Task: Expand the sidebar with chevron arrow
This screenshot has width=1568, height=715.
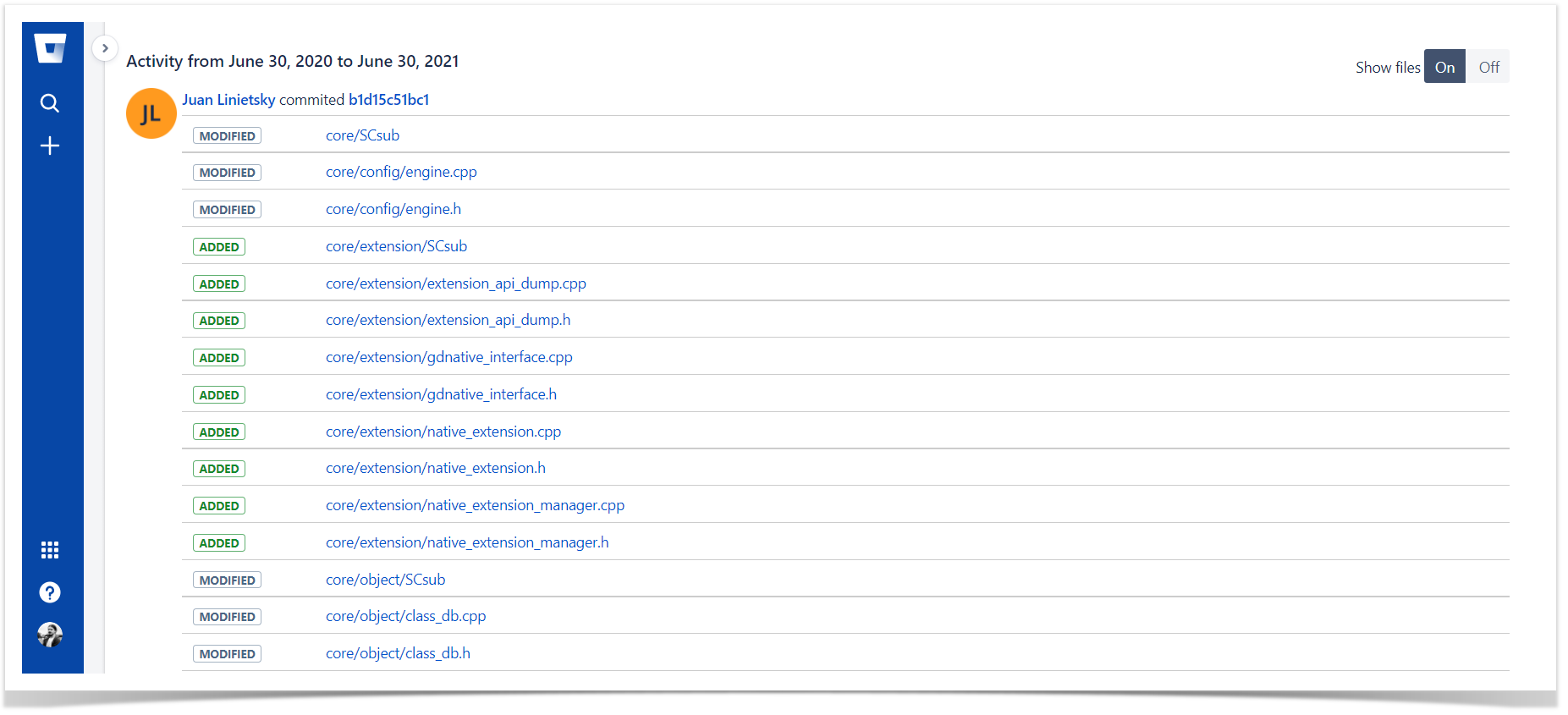Action: pyautogui.click(x=105, y=48)
